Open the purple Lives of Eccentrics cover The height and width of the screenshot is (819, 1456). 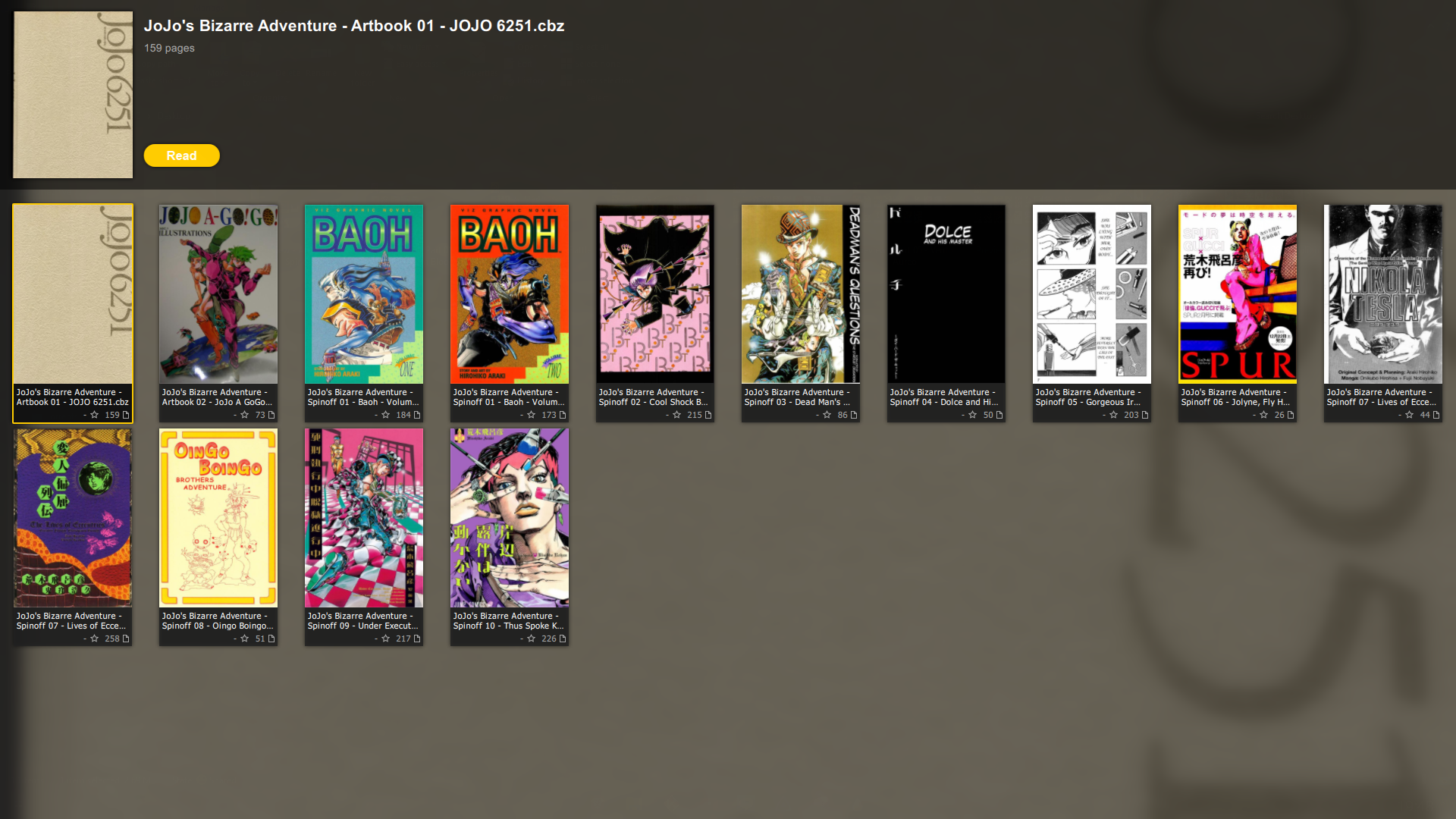pos(73,518)
